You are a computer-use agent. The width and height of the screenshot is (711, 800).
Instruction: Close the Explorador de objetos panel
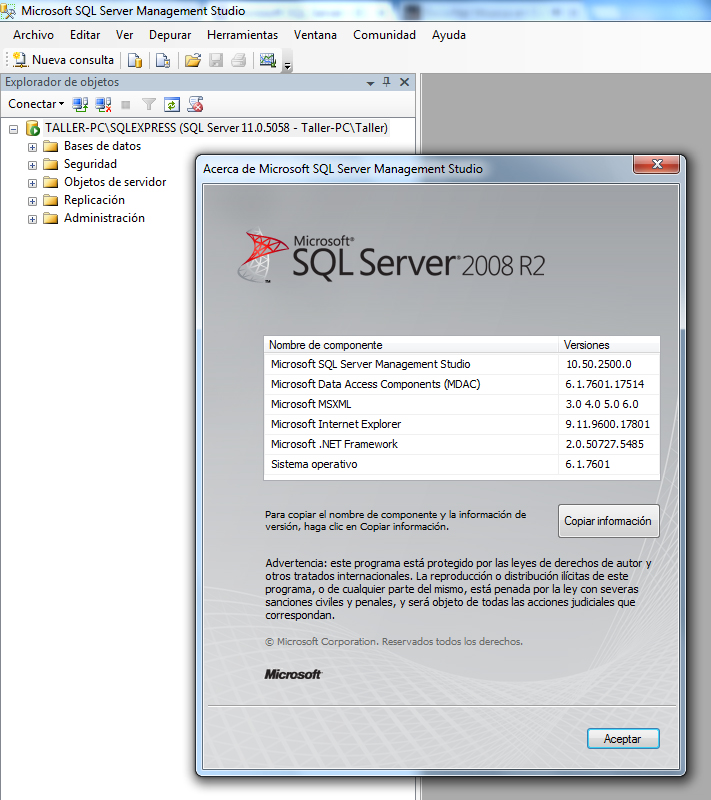point(404,82)
